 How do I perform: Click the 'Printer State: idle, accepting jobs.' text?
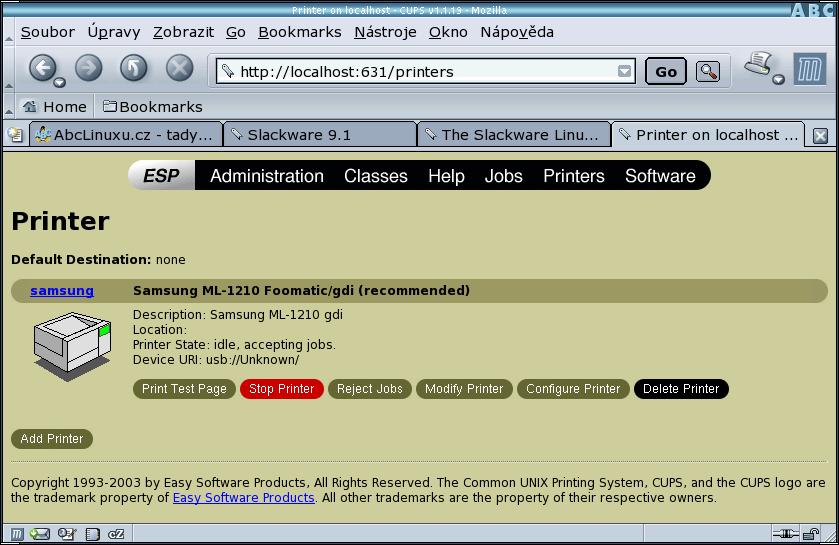pyautogui.click(x=234, y=344)
